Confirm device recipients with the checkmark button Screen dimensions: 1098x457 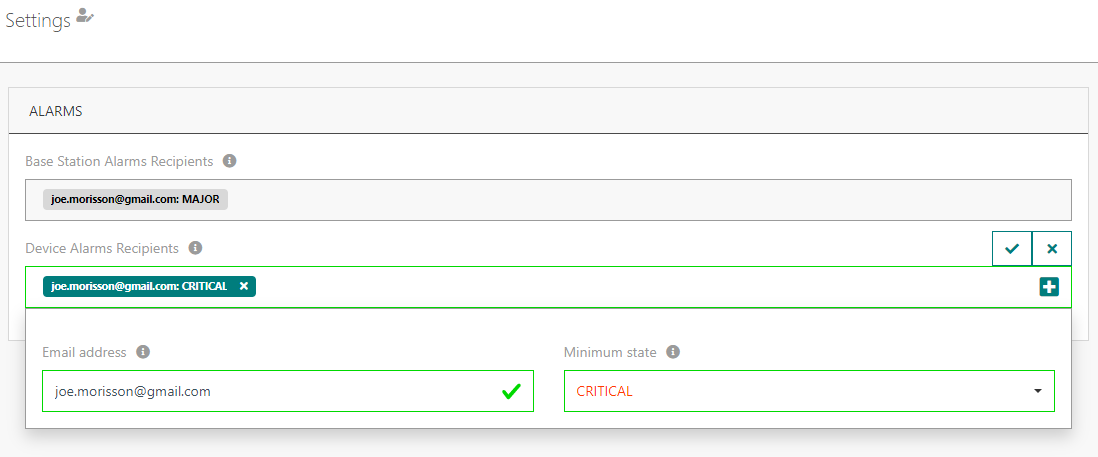click(x=1012, y=248)
